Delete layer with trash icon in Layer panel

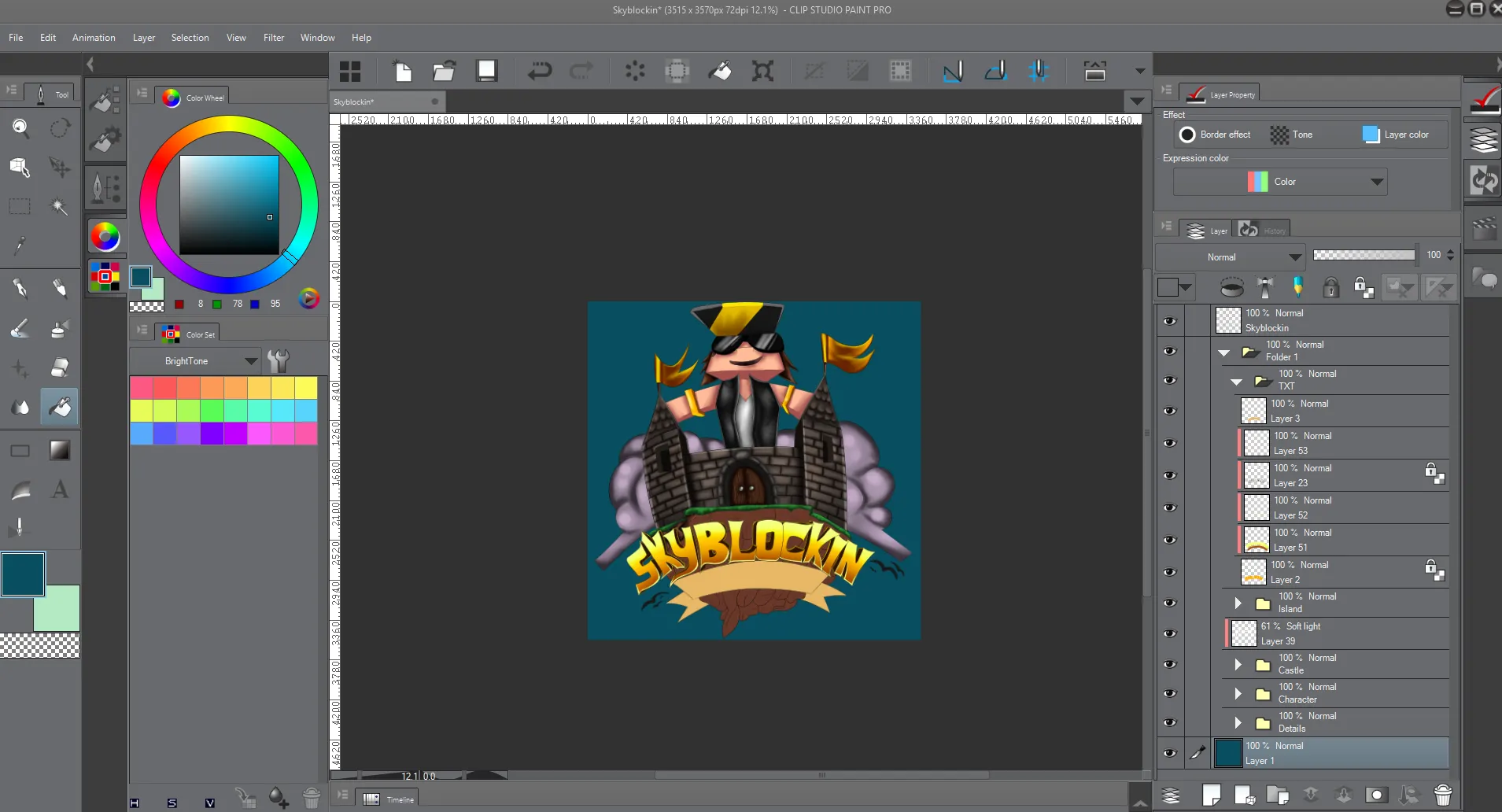coord(1442,795)
